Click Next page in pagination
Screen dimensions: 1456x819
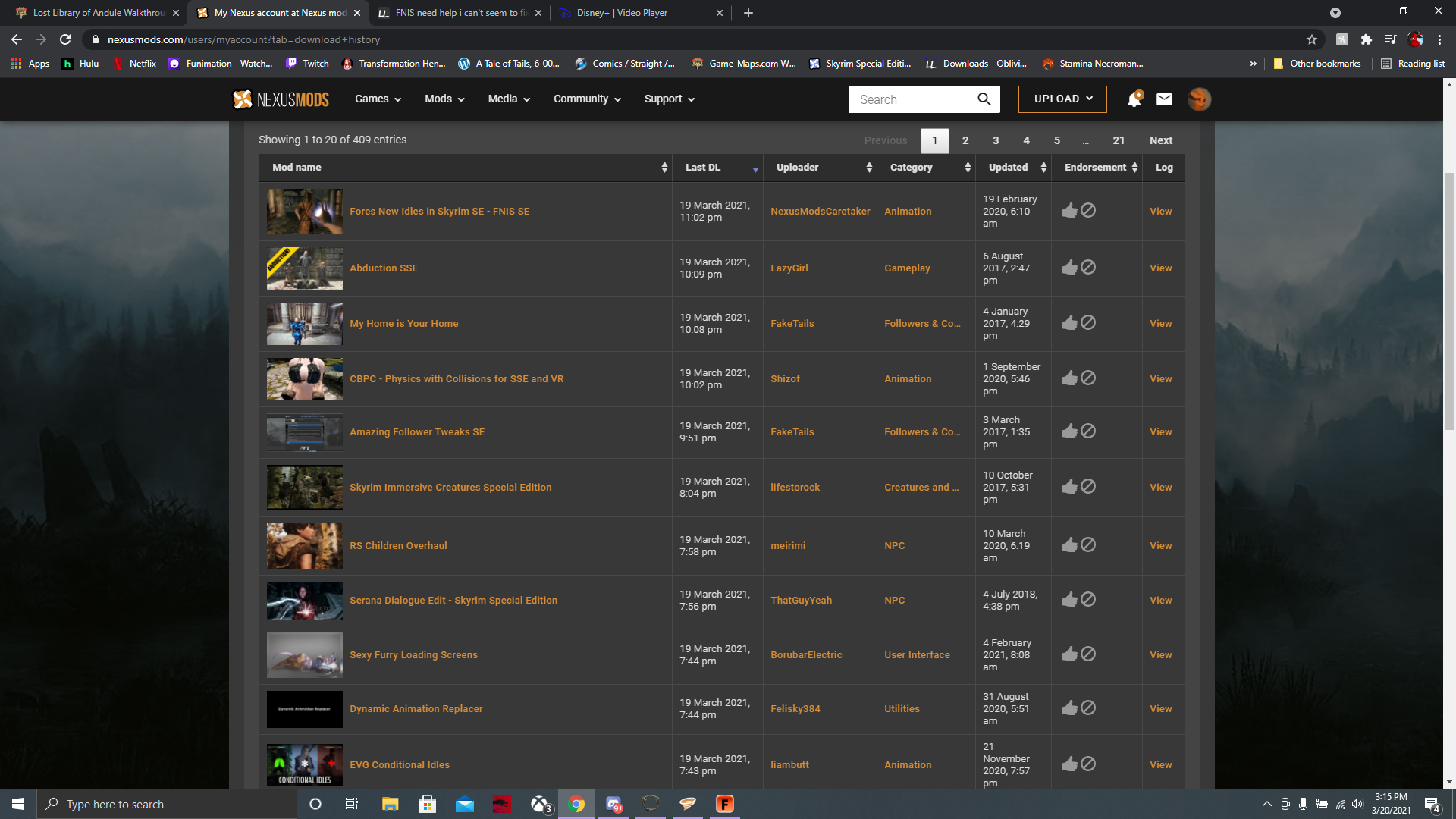(x=1161, y=140)
